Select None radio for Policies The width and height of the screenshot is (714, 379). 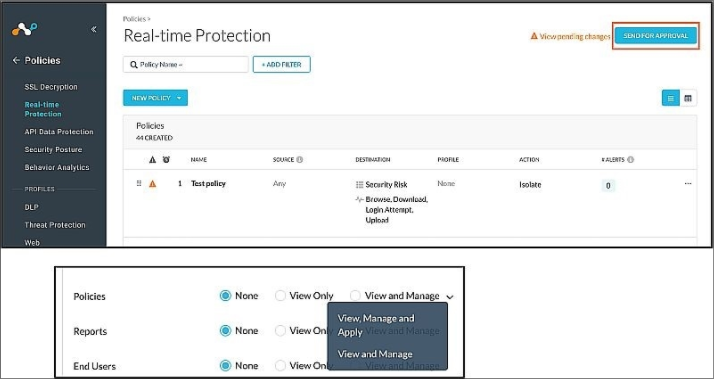tap(225, 296)
